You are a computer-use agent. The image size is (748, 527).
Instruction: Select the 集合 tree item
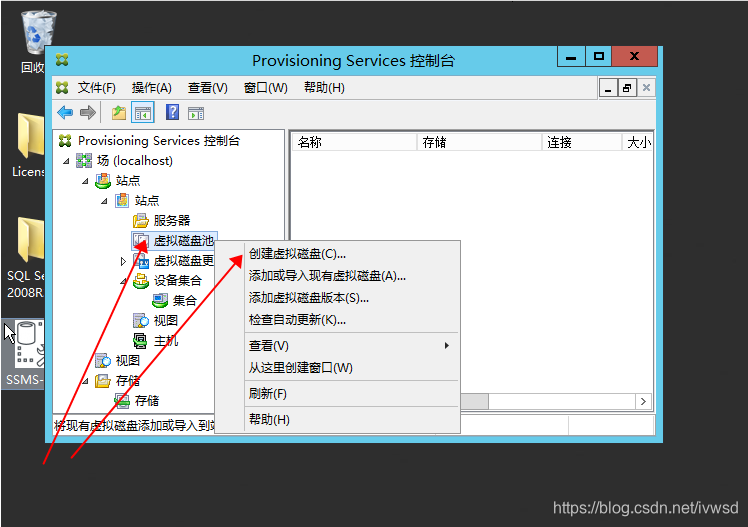pyautogui.click(x=184, y=300)
